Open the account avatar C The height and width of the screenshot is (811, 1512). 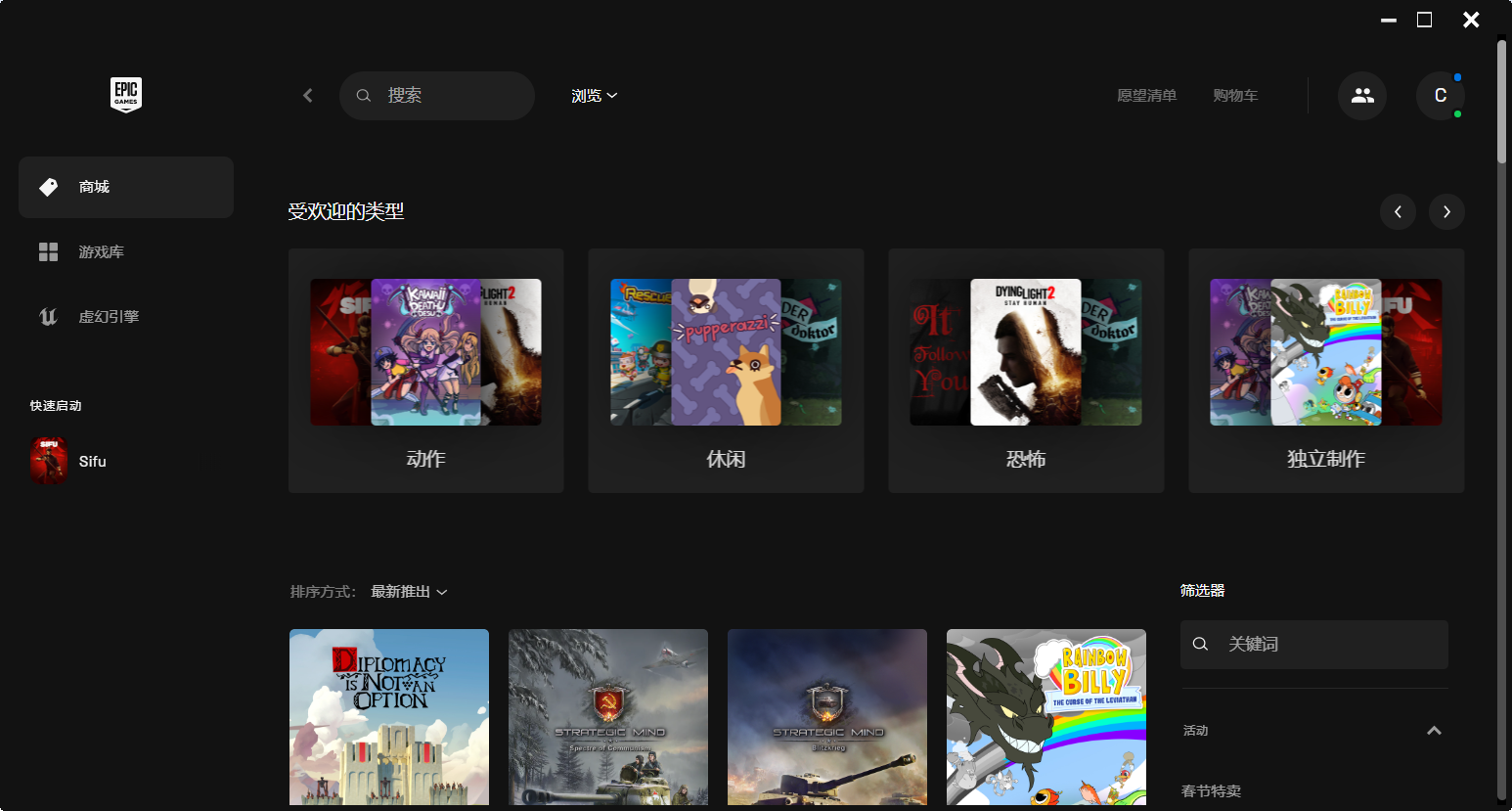tap(1441, 96)
